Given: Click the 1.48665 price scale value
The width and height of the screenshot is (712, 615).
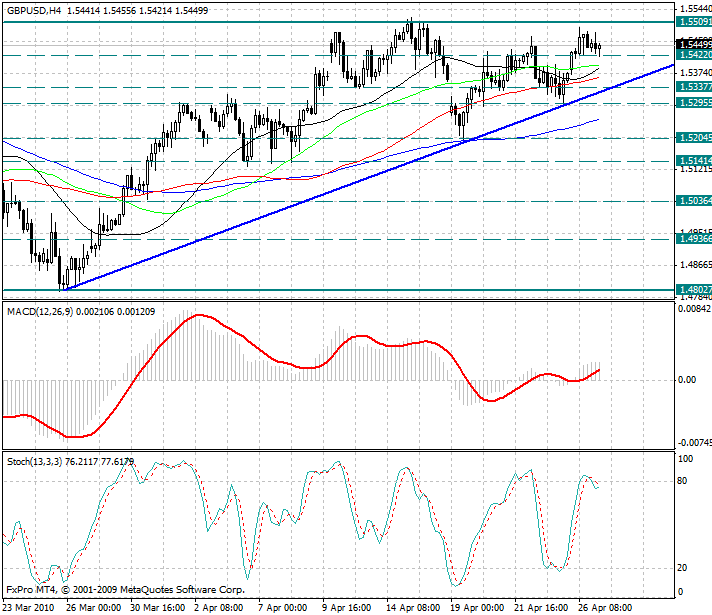Looking at the screenshot, I should pyautogui.click(x=696, y=265).
